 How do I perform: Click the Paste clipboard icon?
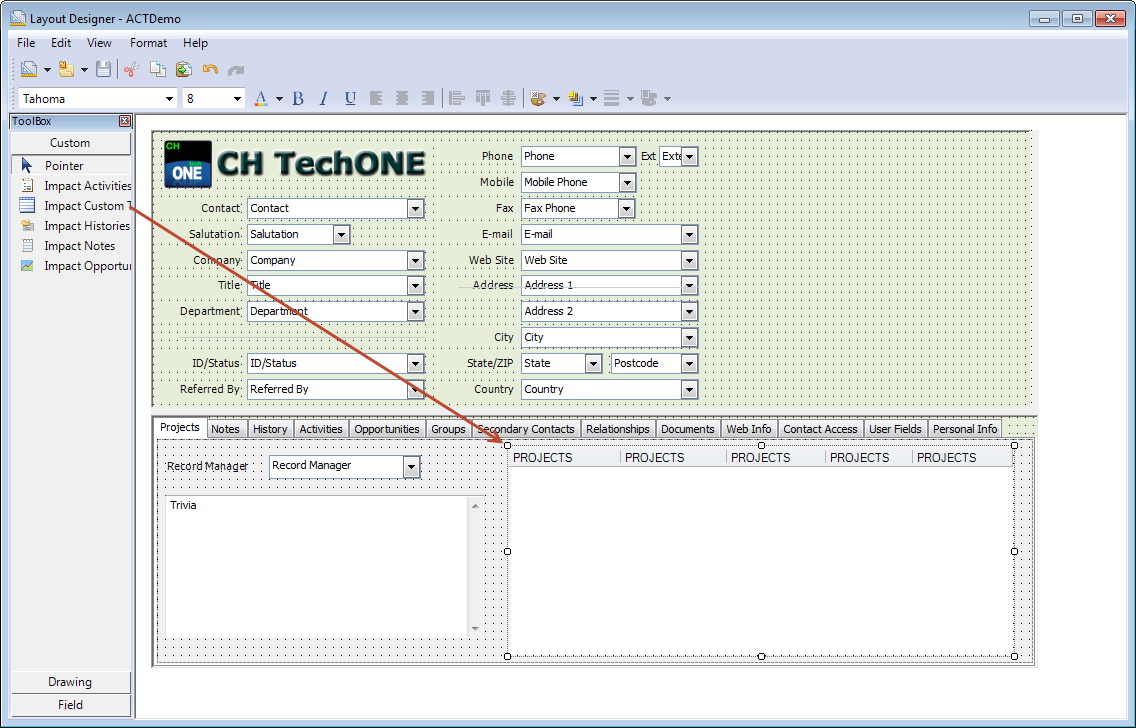coord(184,69)
